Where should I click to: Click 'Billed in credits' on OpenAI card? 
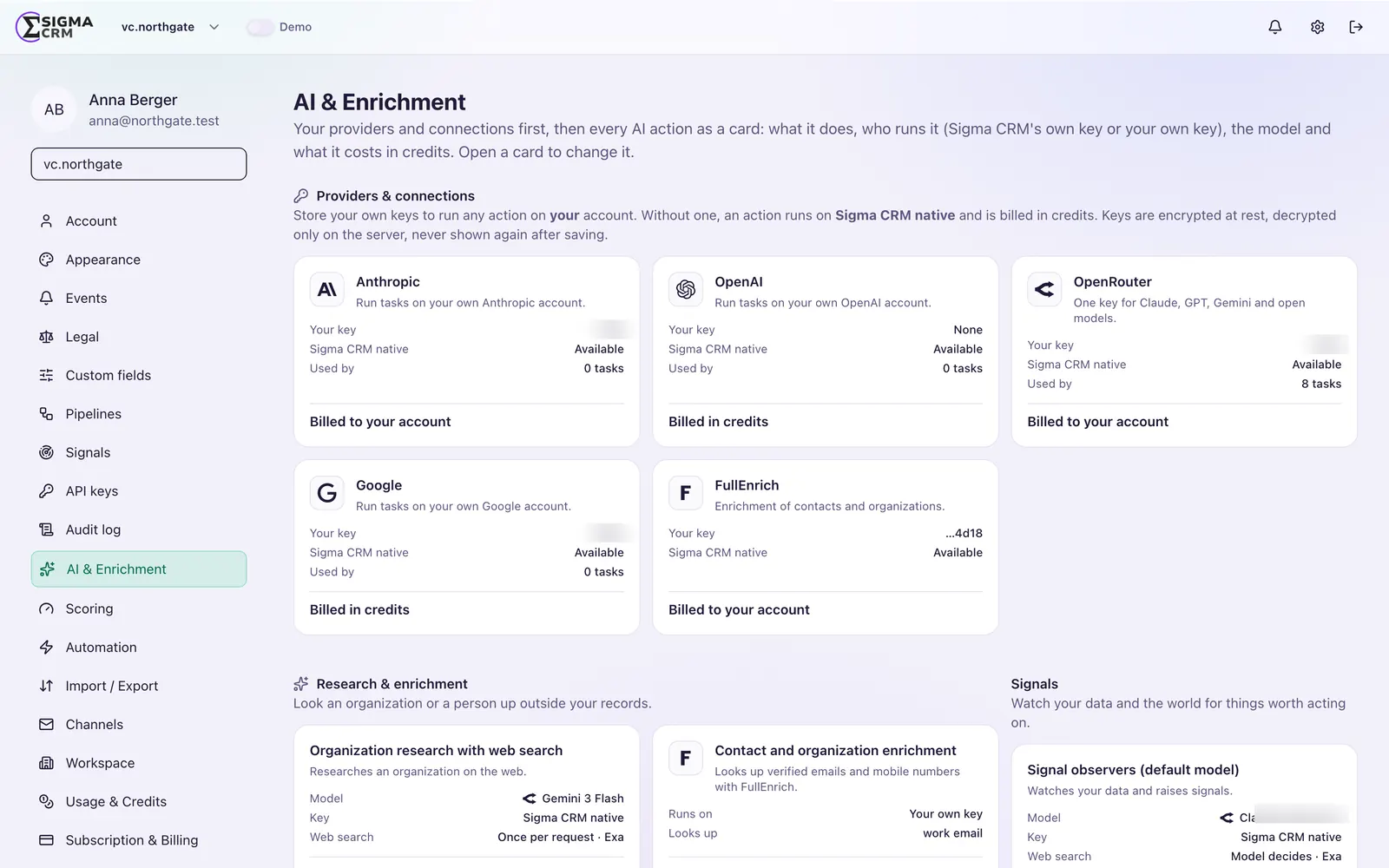pos(718,422)
